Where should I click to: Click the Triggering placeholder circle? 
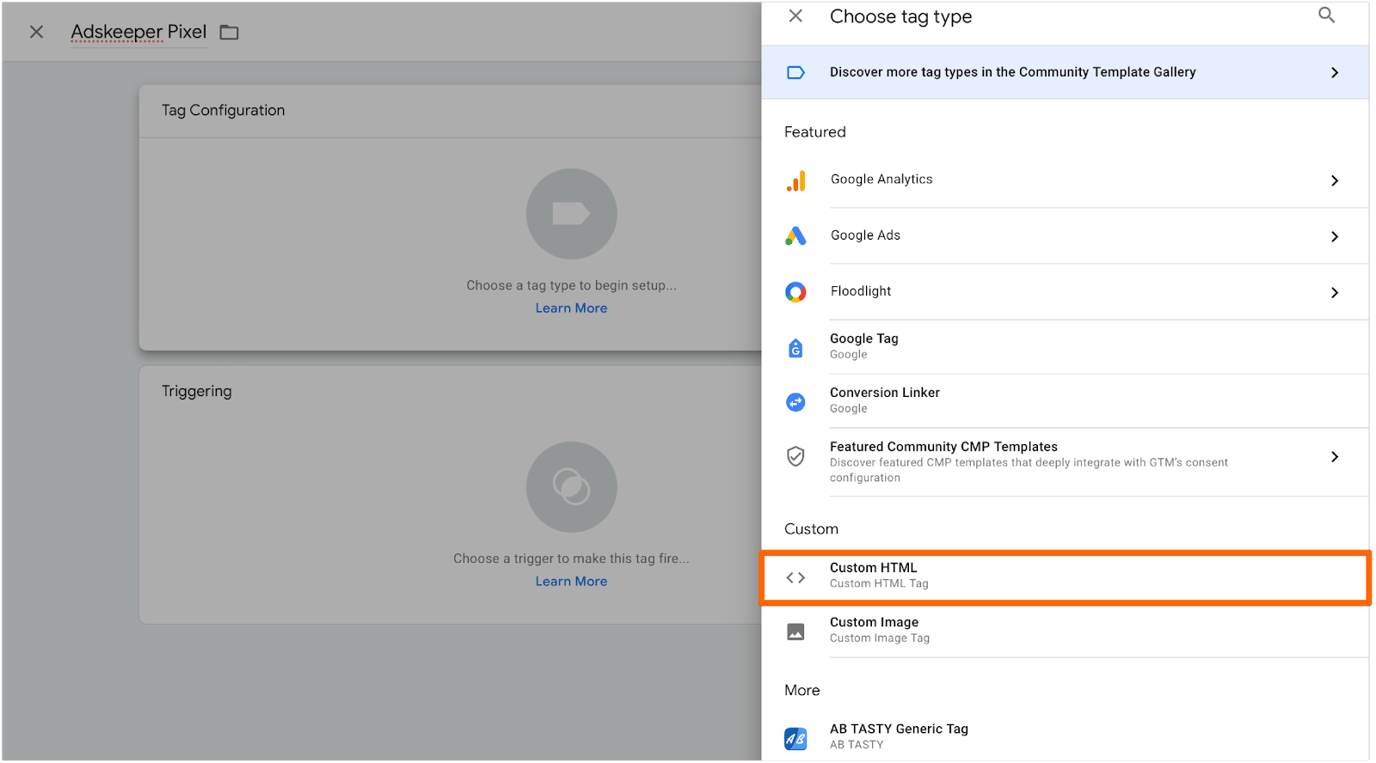pyautogui.click(x=571, y=487)
